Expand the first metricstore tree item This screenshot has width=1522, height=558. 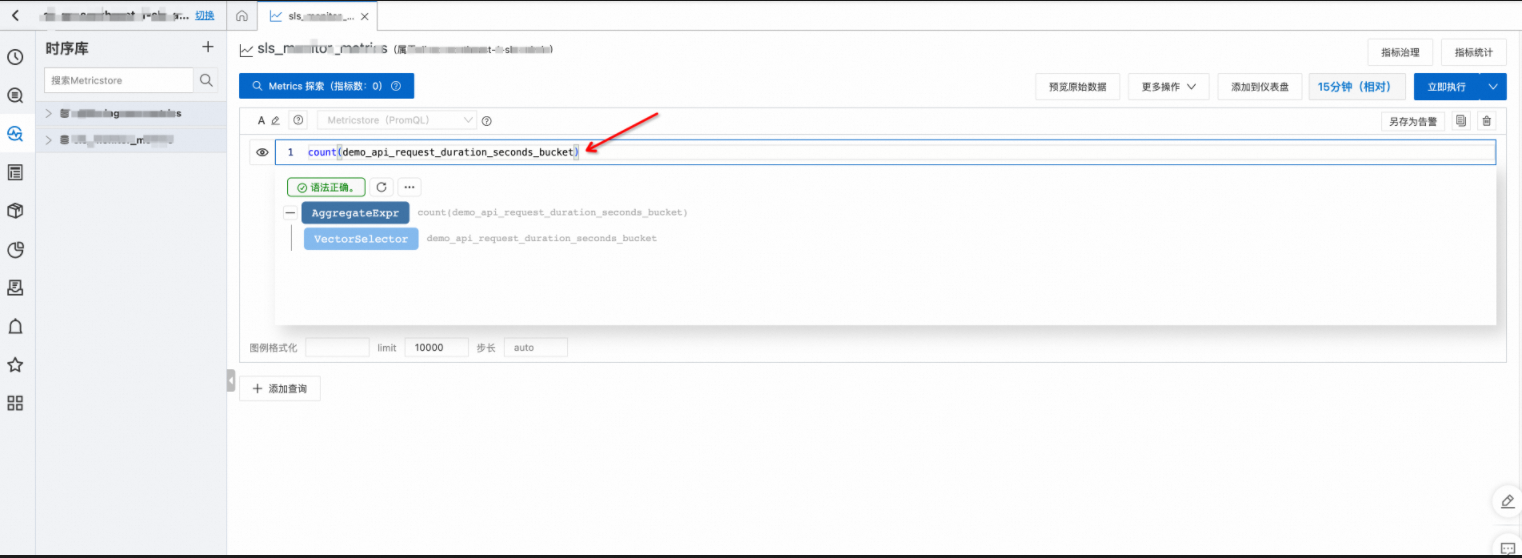pyautogui.click(x=48, y=114)
